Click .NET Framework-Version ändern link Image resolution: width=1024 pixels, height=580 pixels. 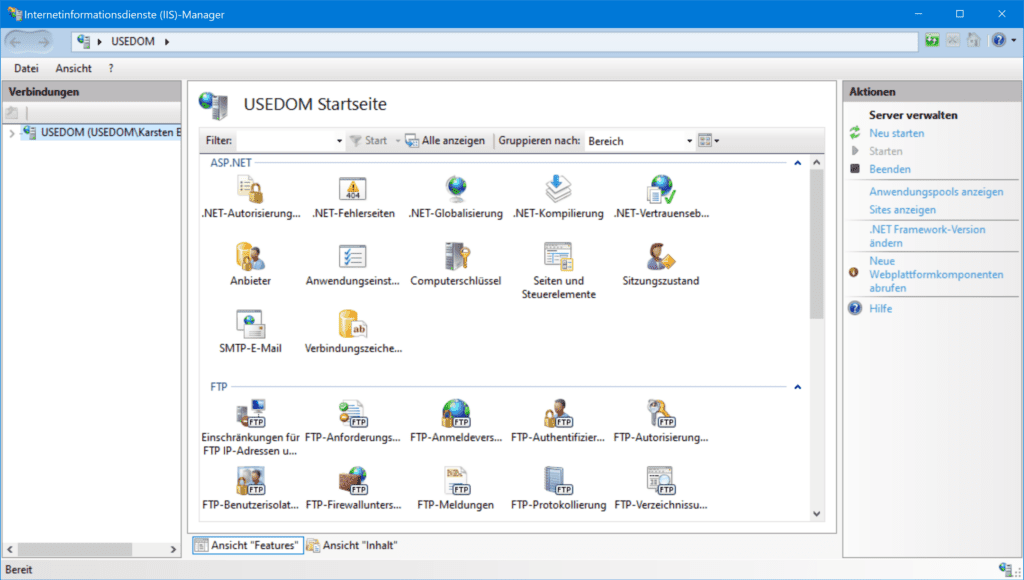tap(927, 236)
